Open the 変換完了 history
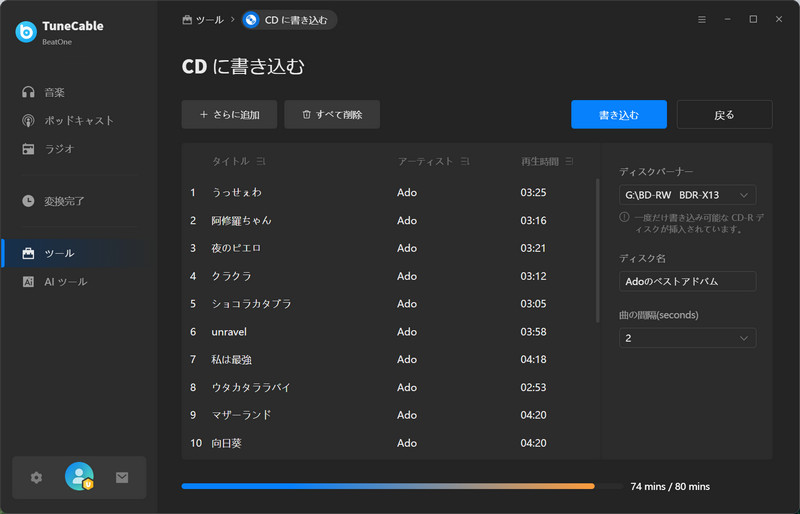Viewport: 800px width, 514px height. click(53, 201)
